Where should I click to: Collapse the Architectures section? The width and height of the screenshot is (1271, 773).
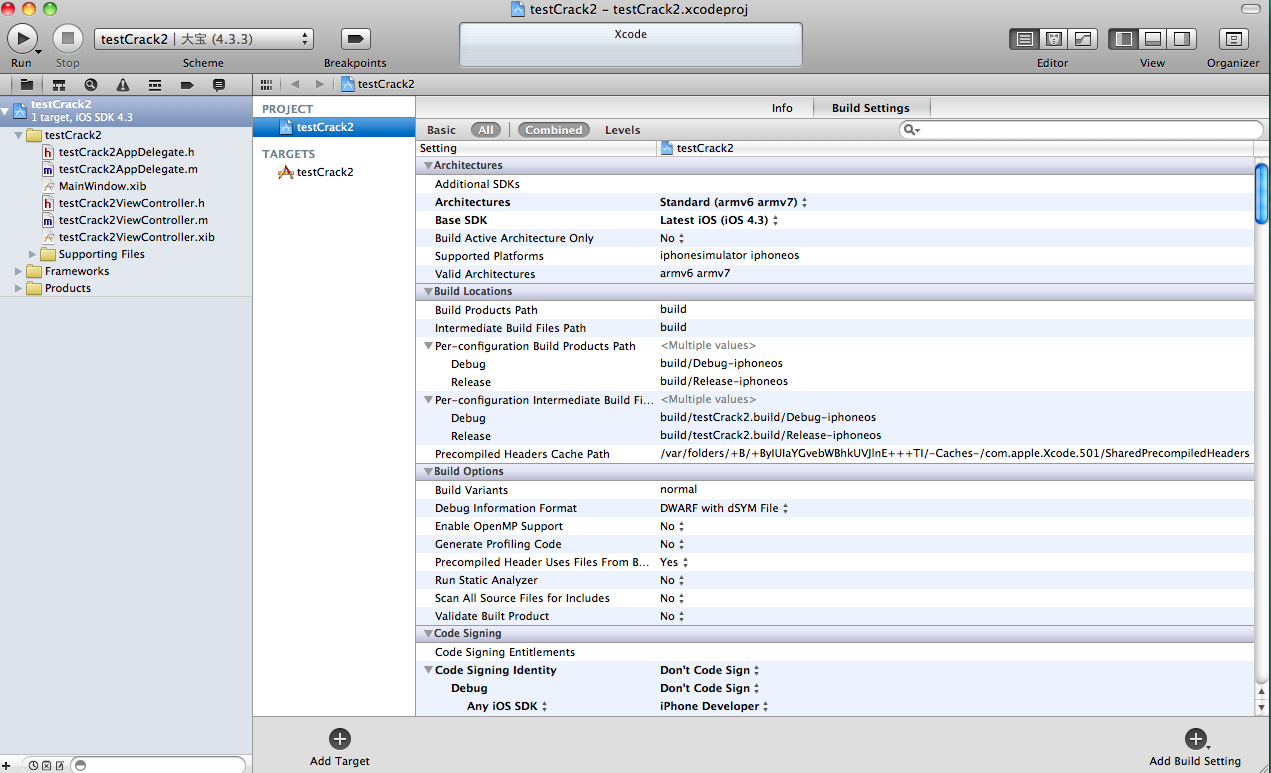point(428,166)
